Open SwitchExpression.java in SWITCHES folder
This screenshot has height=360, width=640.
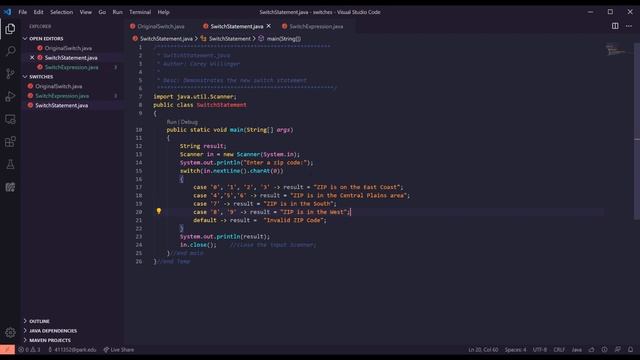pyautogui.click(x=62, y=96)
